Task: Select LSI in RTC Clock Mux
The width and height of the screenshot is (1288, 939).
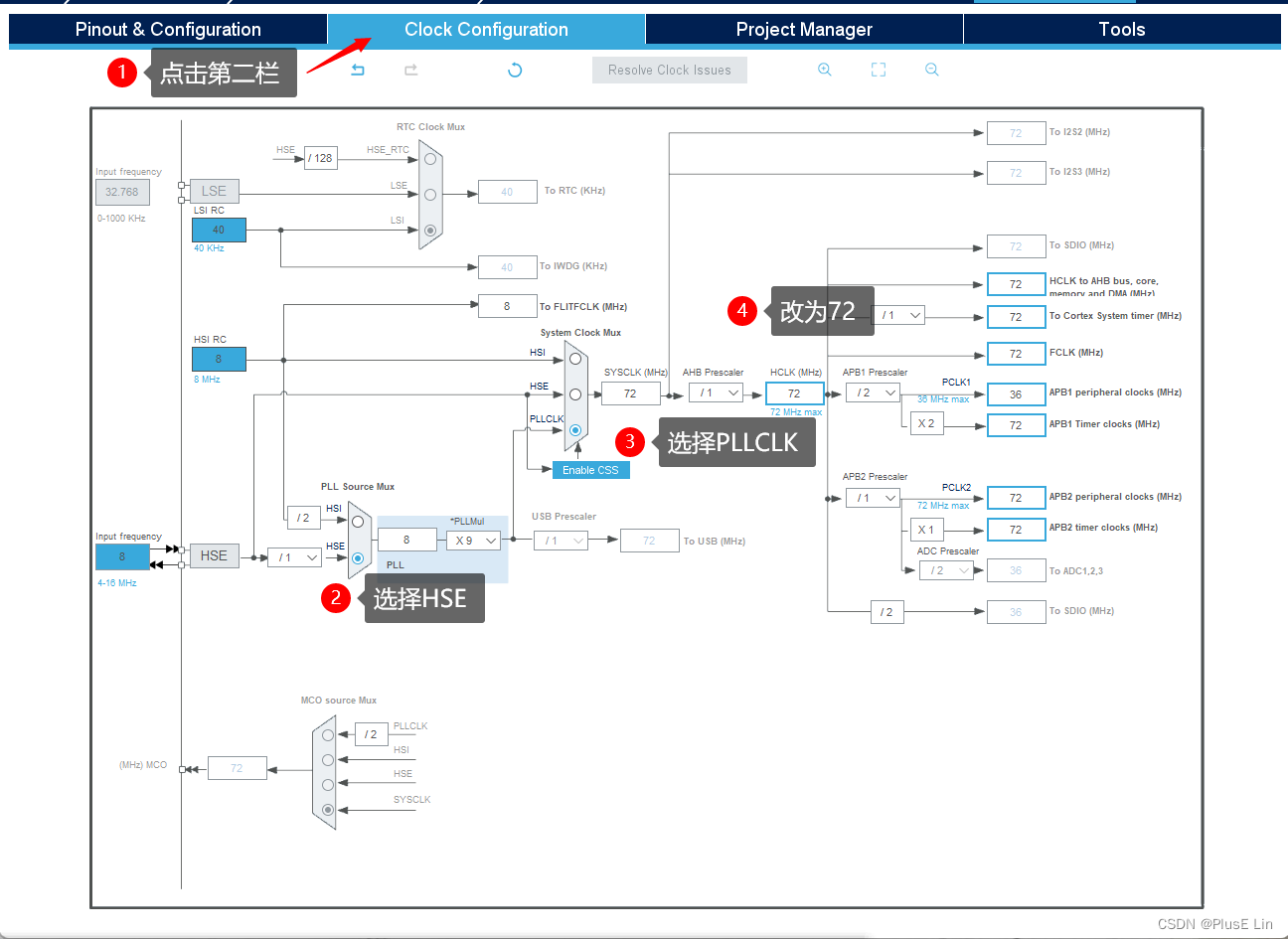Action: tap(430, 230)
